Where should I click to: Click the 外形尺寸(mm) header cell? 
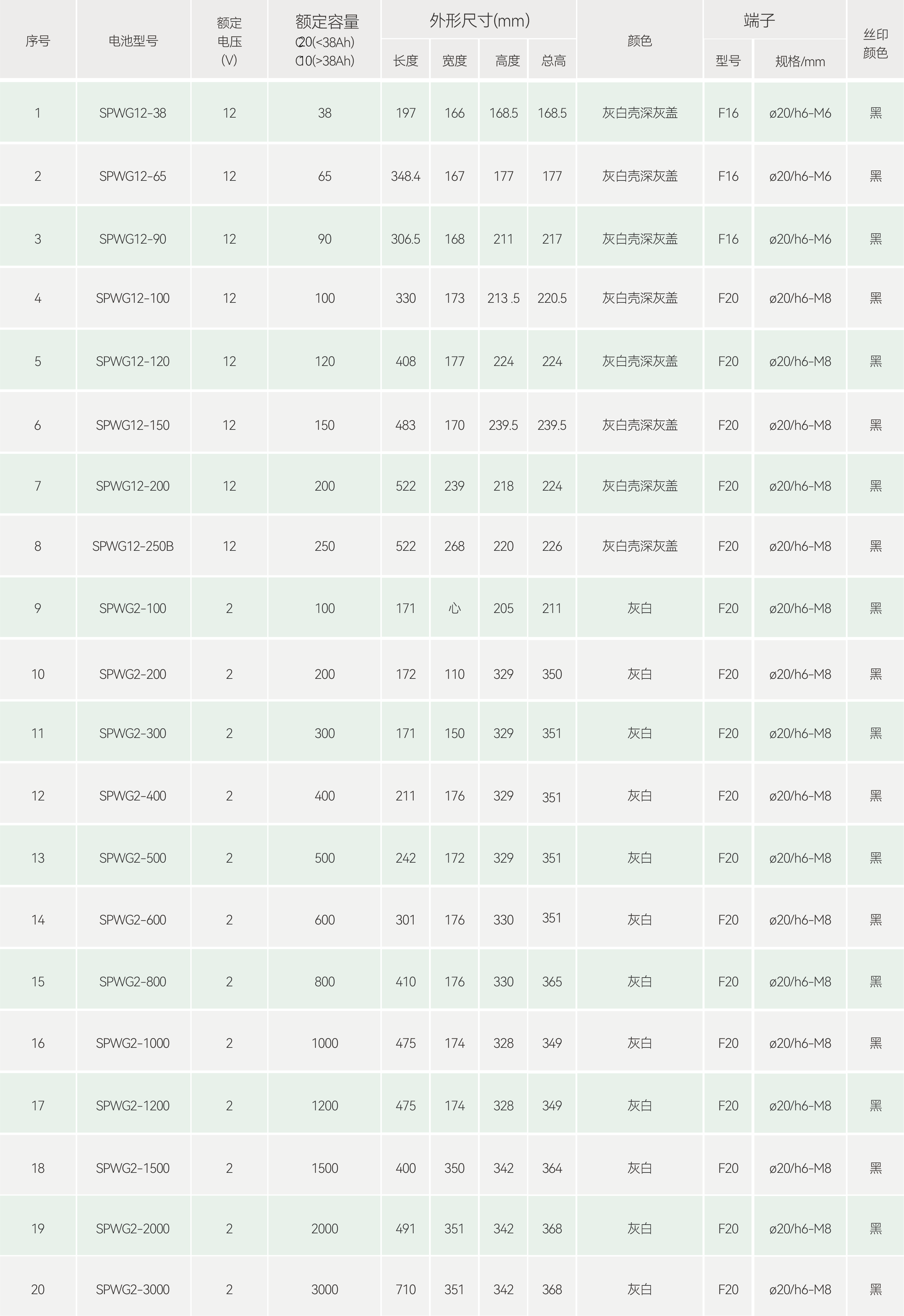[479, 21]
